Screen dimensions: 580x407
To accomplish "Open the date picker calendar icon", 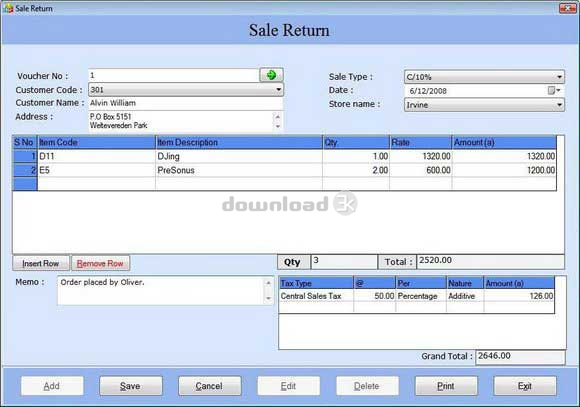I will point(554,91).
